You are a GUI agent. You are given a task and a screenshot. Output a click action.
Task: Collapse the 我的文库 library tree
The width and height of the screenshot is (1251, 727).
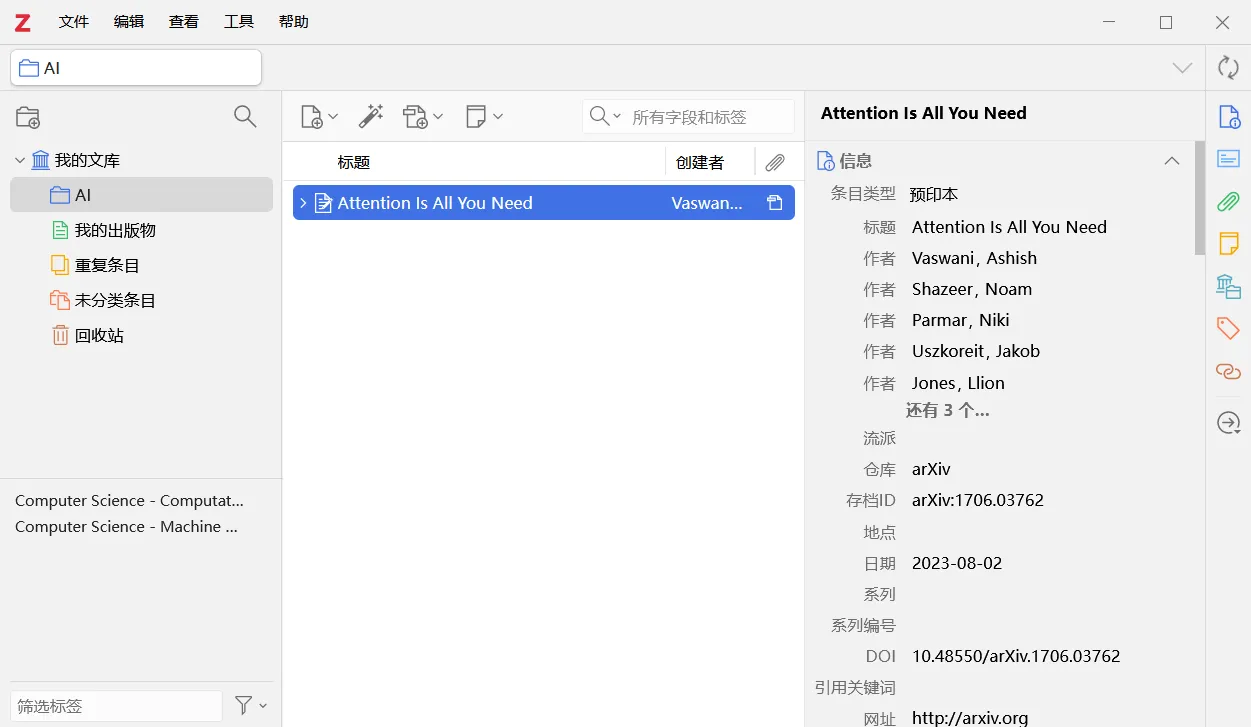tap(20, 160)
